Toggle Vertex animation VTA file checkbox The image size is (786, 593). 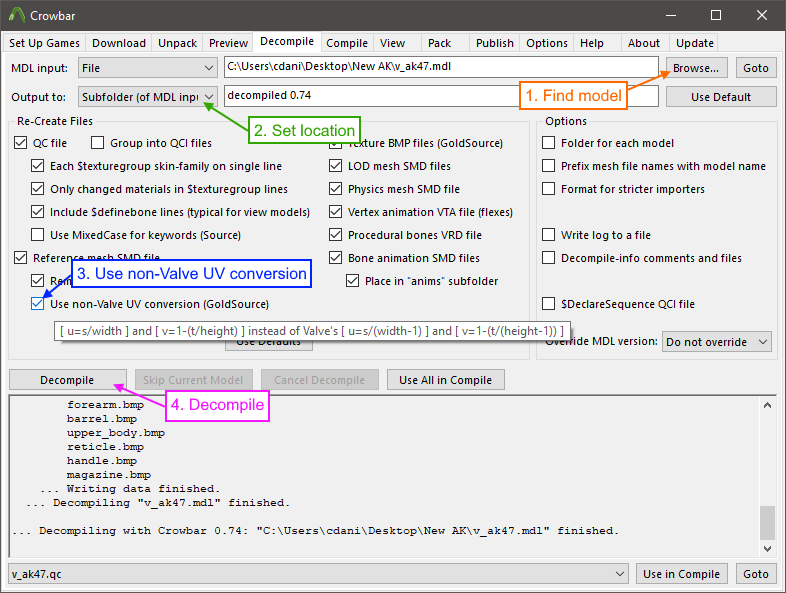[x=335, y=212]
